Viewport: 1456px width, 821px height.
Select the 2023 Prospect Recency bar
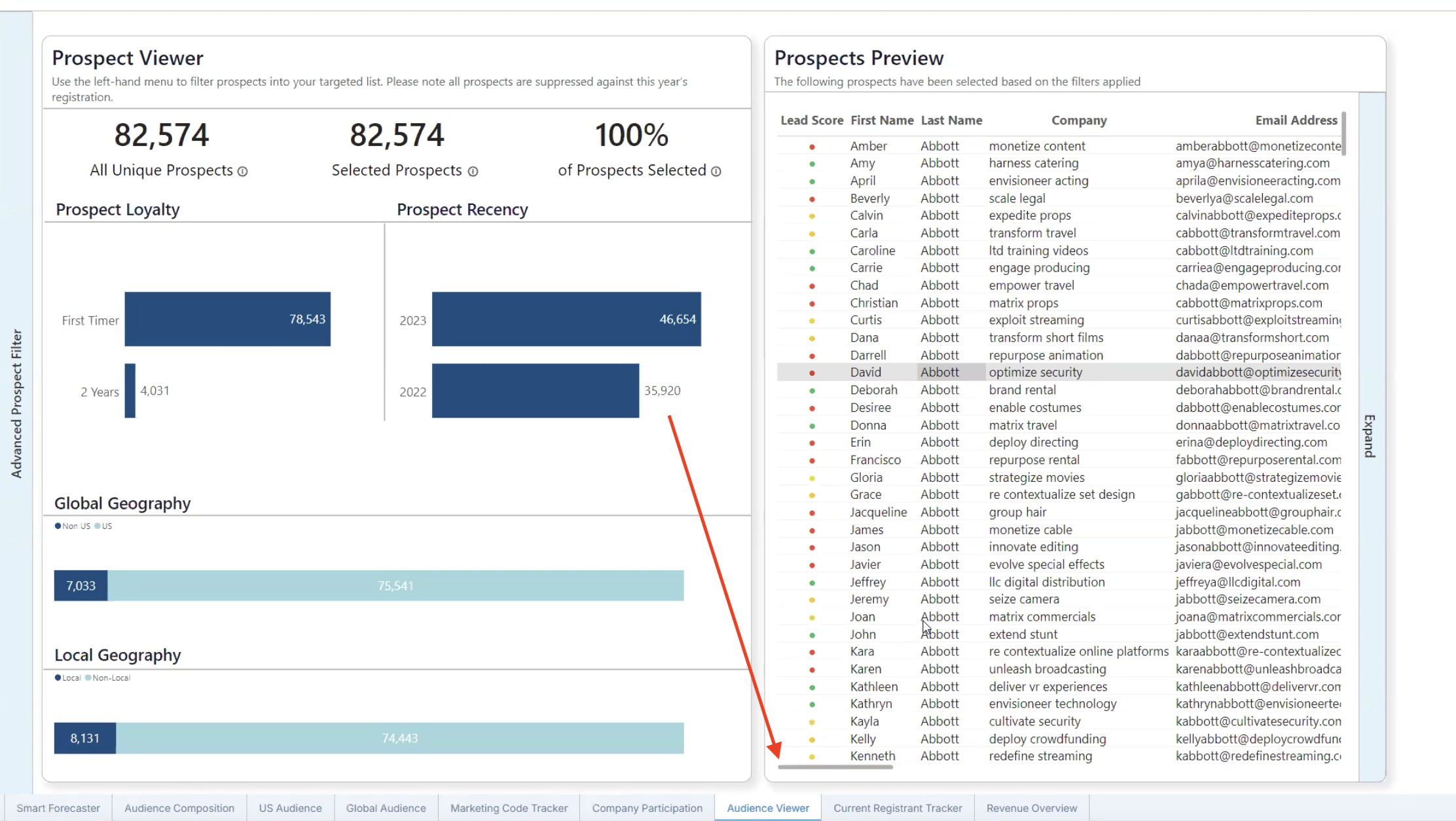click(x=566, y=319)
